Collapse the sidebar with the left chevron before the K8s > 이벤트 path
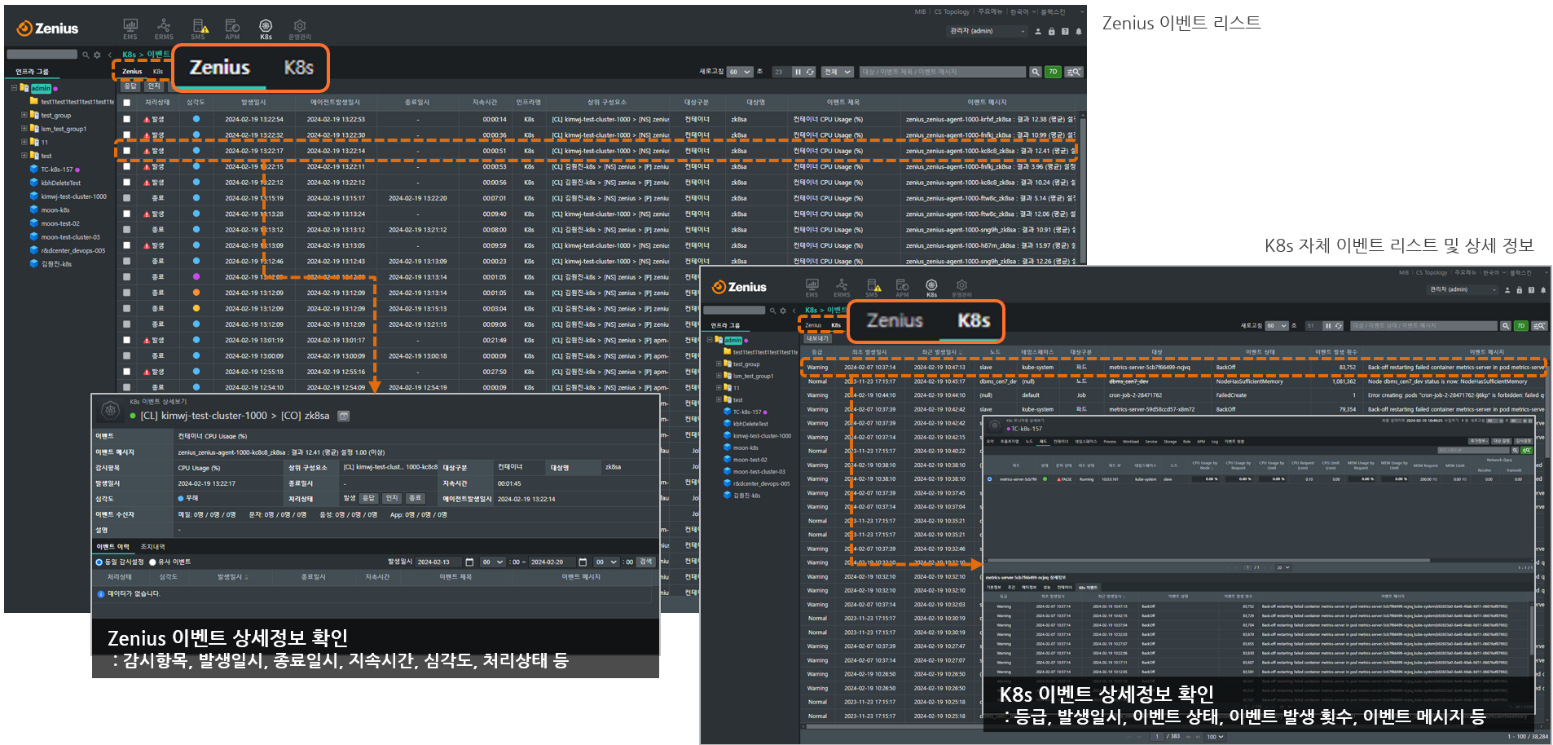Image resolution: width=1553 pixels, height=745 pixels. pos(110,55)
